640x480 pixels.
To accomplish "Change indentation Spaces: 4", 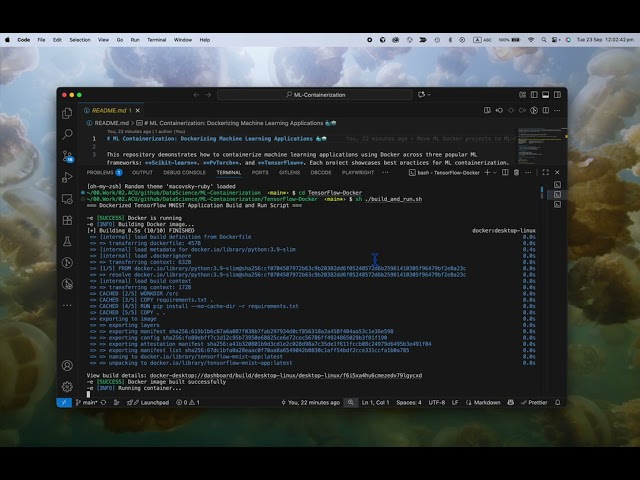I will point(409,402).
